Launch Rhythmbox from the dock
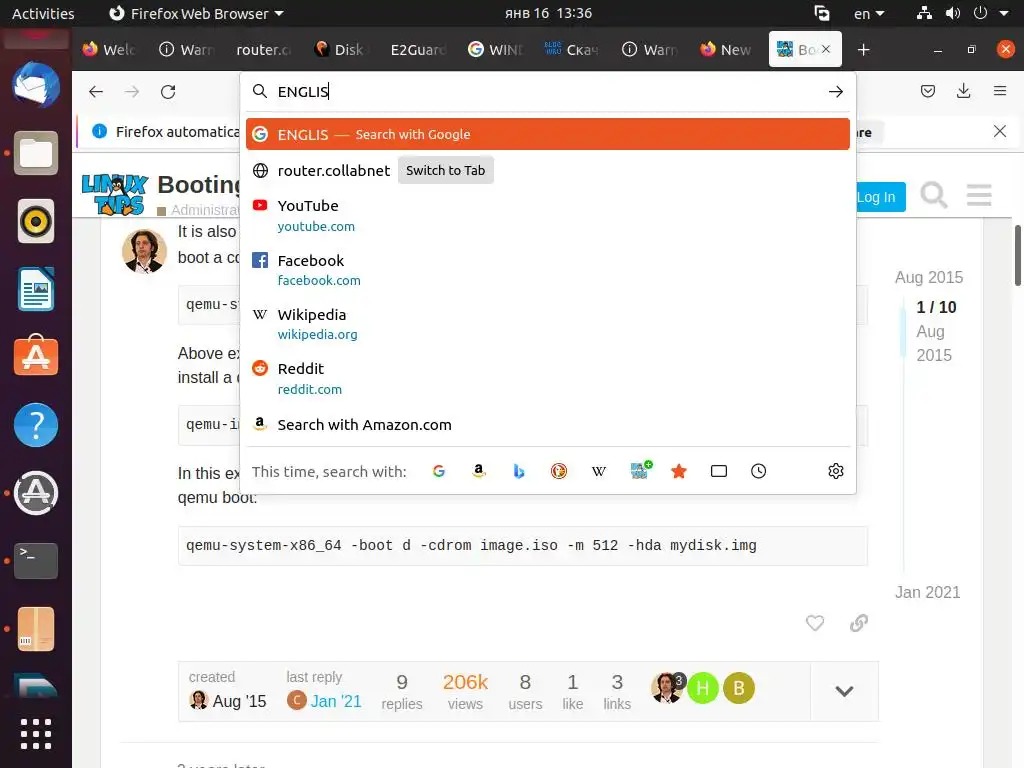This screenshot has width=1024, height=768. pos(36,221)
